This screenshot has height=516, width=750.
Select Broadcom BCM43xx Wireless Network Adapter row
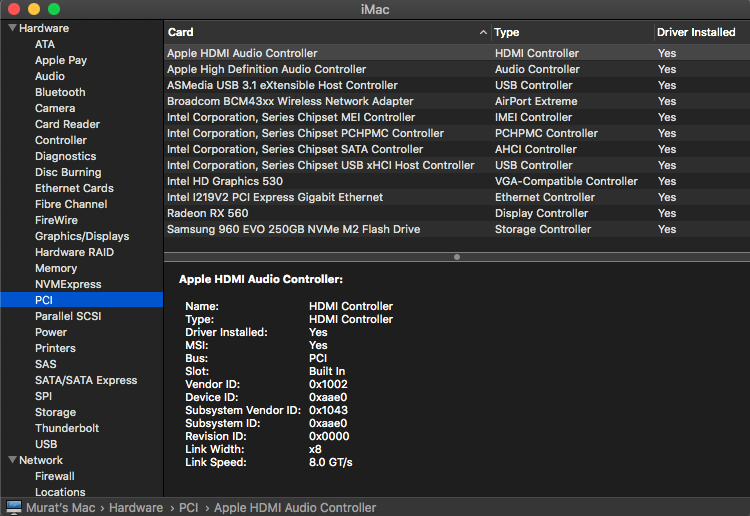point(457,101)
